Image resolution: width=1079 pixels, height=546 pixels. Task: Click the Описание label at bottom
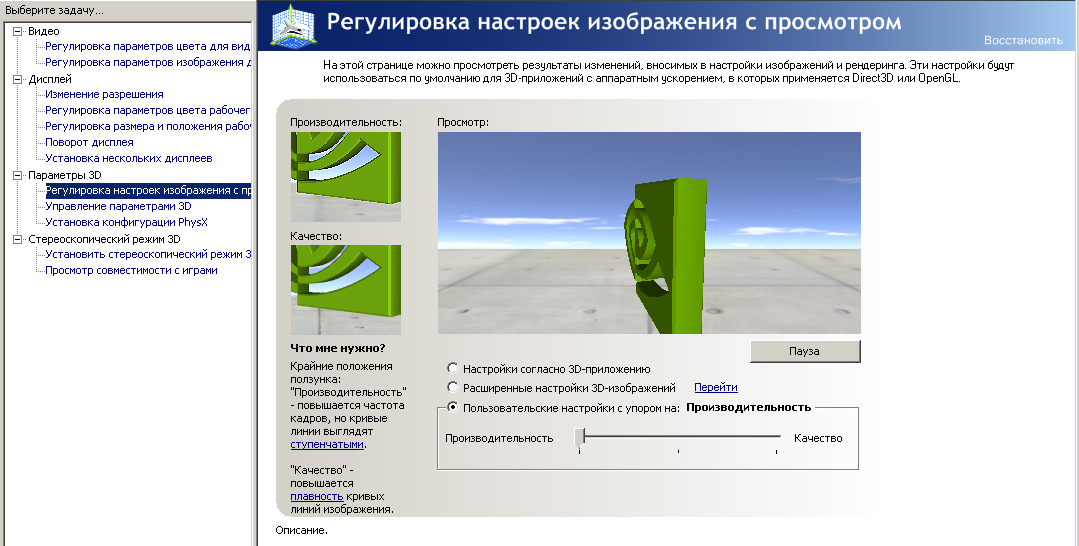coord(301,530)
